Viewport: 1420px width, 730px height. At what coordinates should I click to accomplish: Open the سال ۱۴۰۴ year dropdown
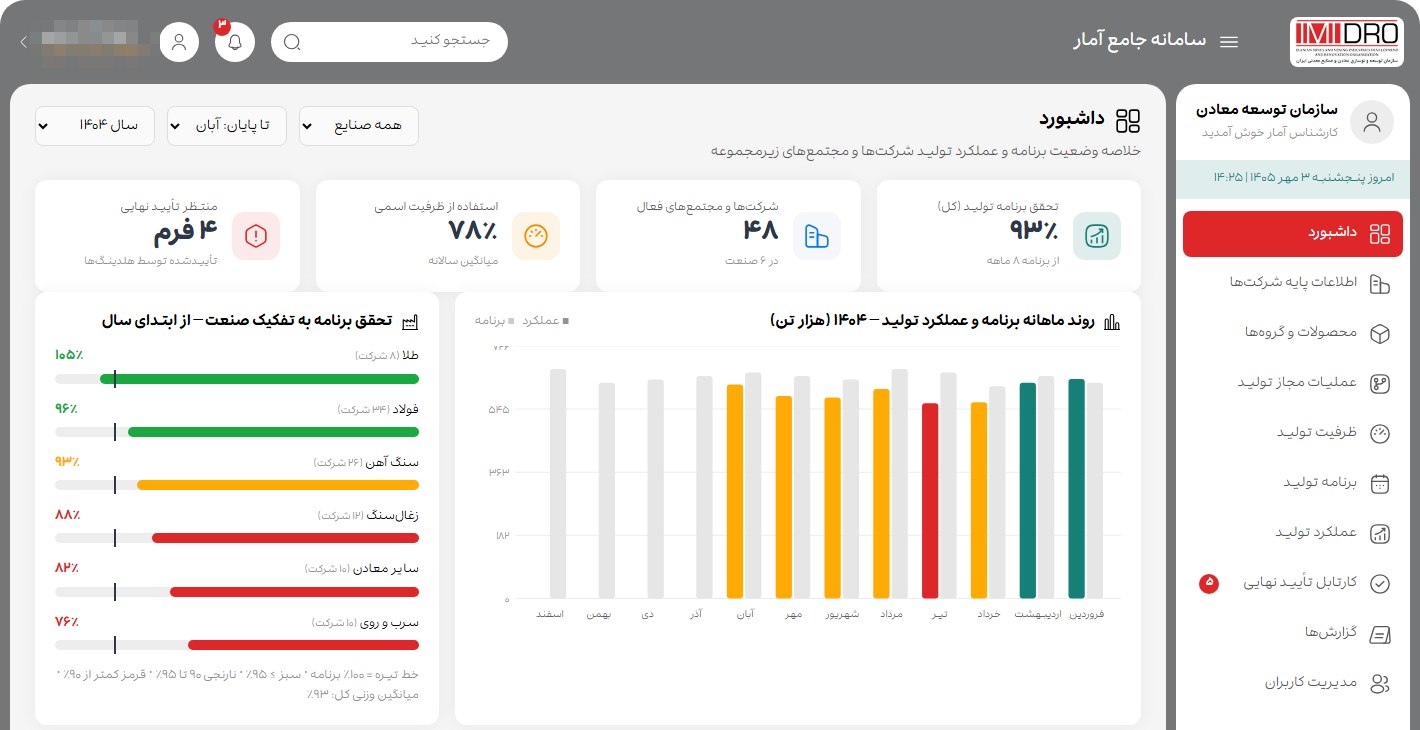[x=94, y=125]
